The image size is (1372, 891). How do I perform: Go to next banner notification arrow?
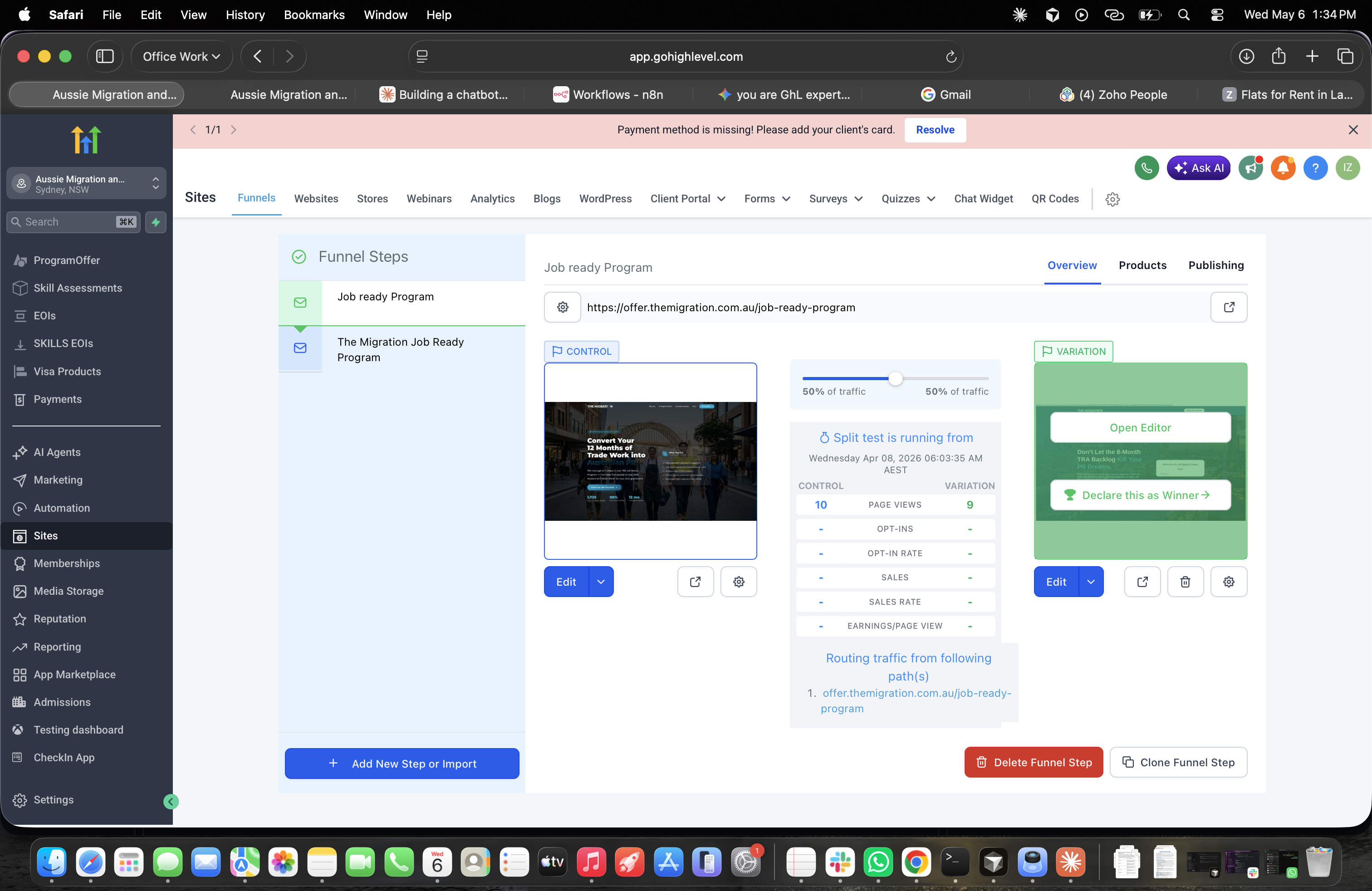pos(234,130)
